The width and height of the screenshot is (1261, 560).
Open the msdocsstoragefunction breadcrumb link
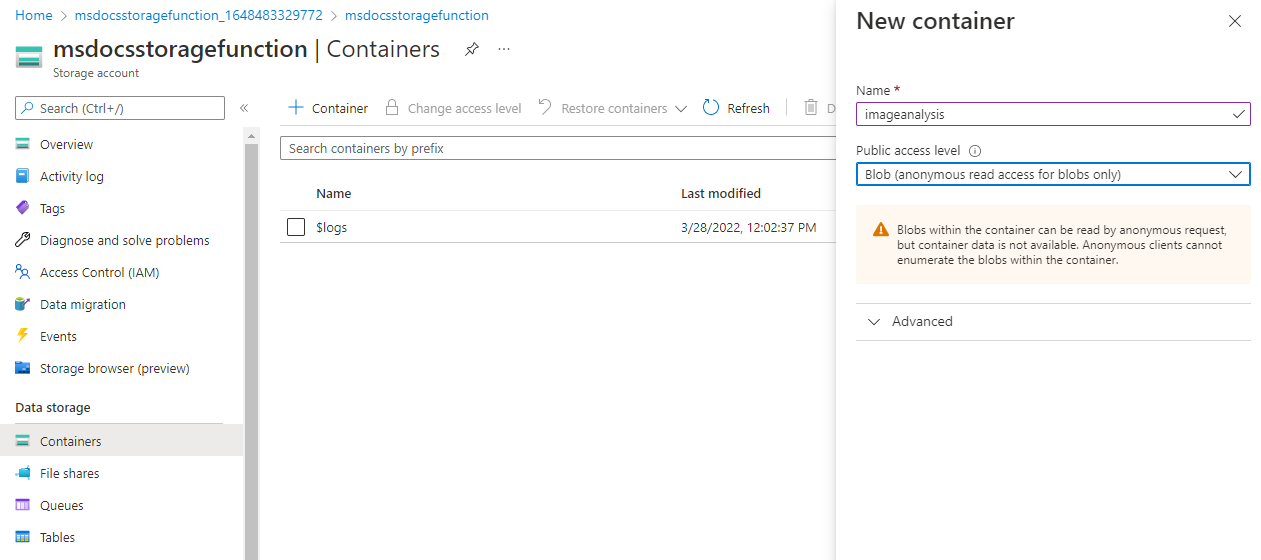coord(416,16)
